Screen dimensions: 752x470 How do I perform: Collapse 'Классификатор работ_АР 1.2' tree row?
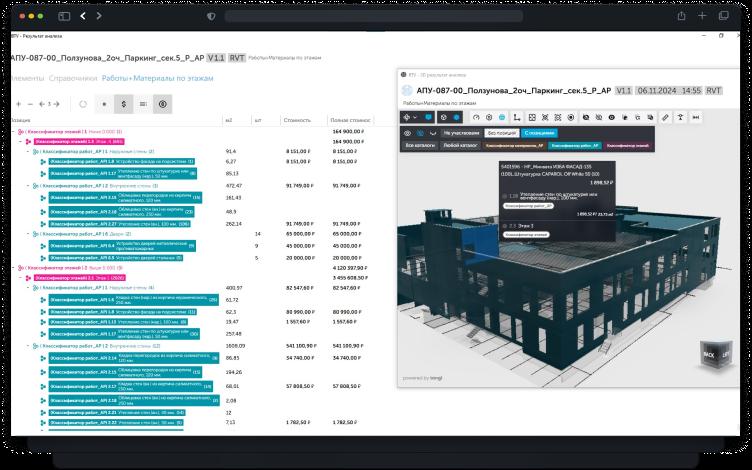[27, 185]
